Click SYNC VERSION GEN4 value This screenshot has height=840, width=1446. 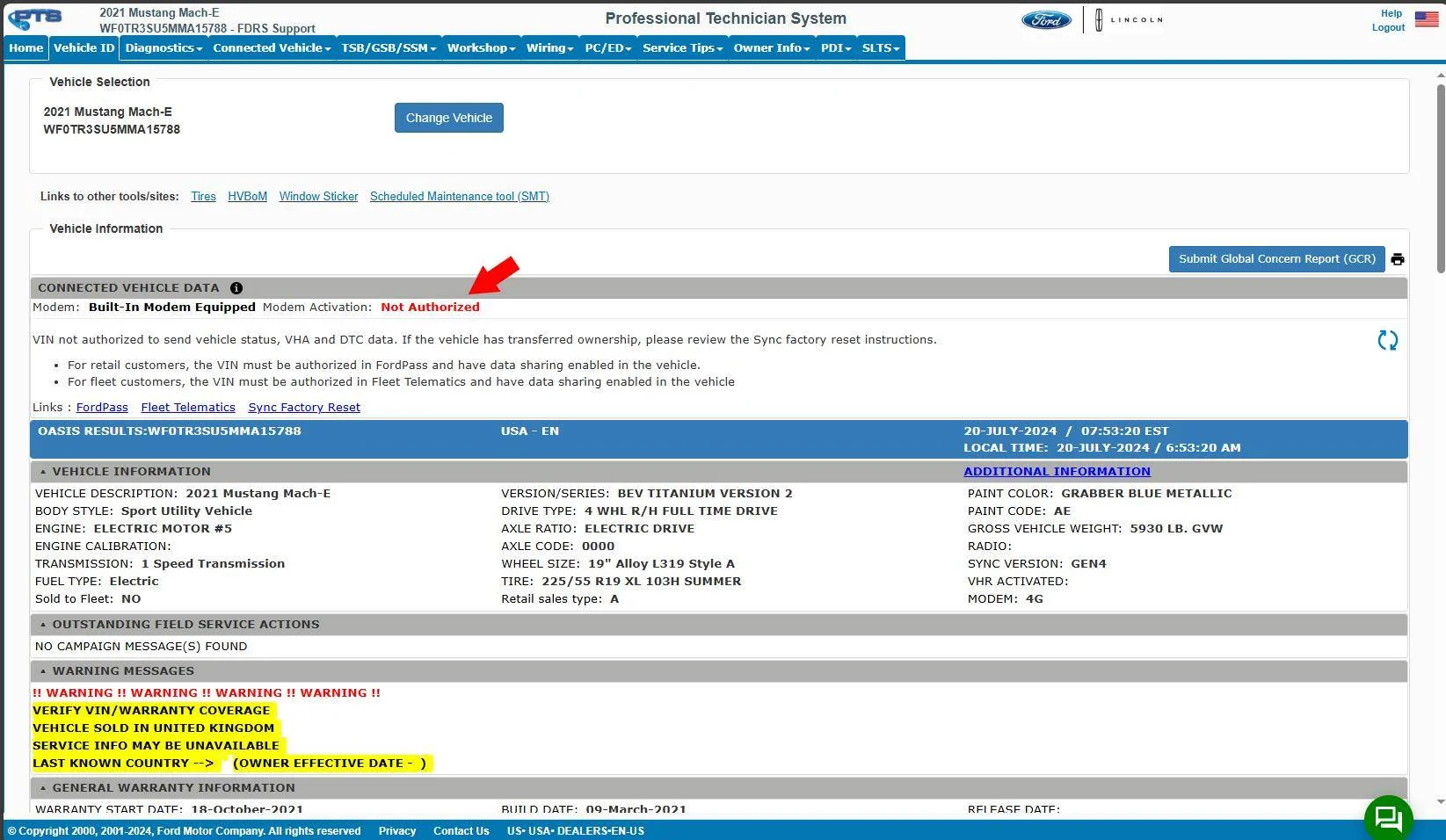pyautogui.click(x=1088, y=564)
